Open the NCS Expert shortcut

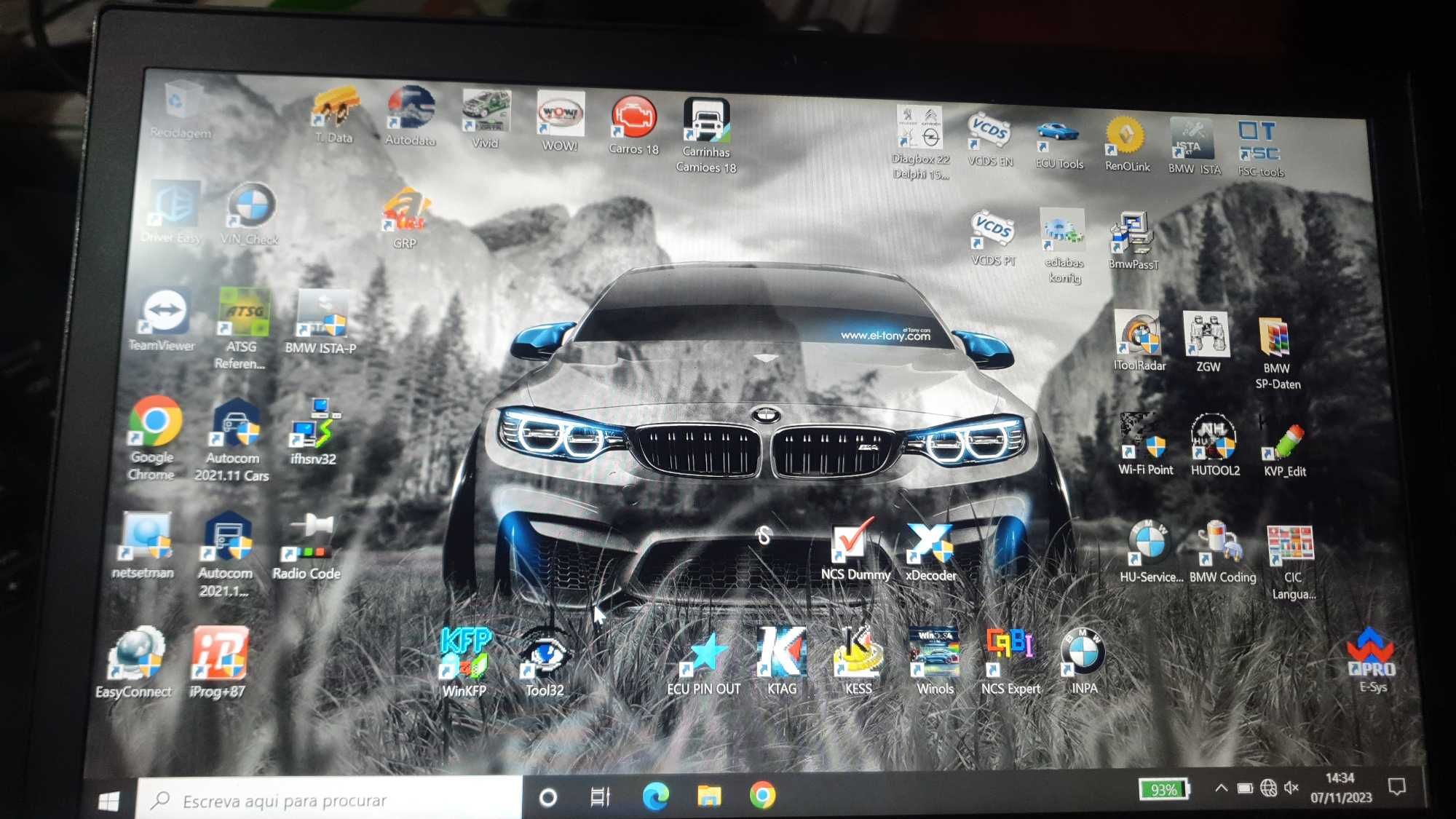(1010, 661)
